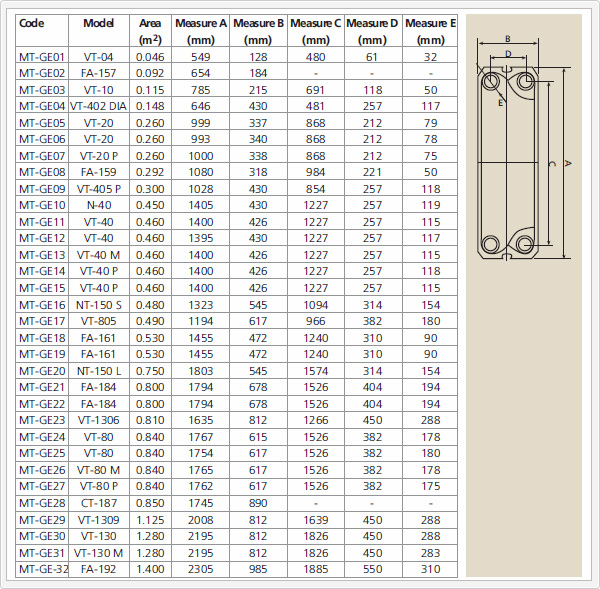Viewport: 600px width, 589px height.
Task: Click the Area (m2) column header
Action: click(150, 31)
